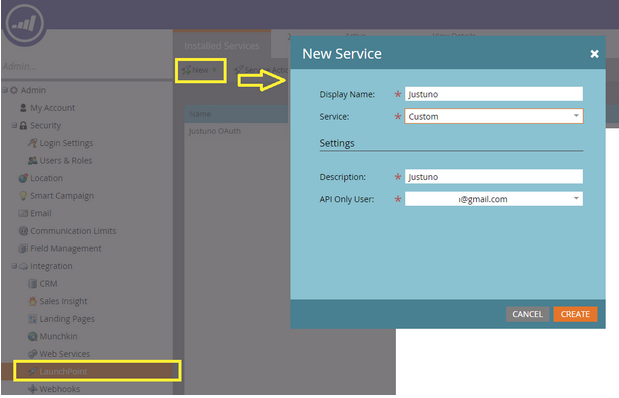Click the Field Management icon
This screenshot has width=619, height=398.
[x=23, y=248]
